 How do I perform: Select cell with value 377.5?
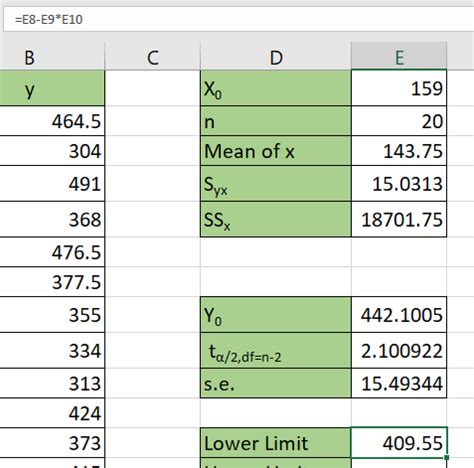(52, 282)
